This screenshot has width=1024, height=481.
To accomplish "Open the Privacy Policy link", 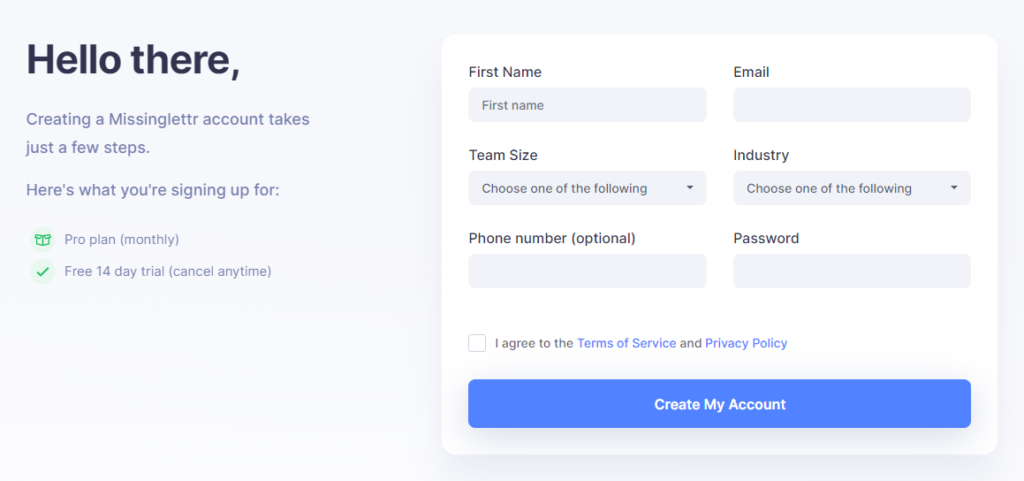I will 746,343.
